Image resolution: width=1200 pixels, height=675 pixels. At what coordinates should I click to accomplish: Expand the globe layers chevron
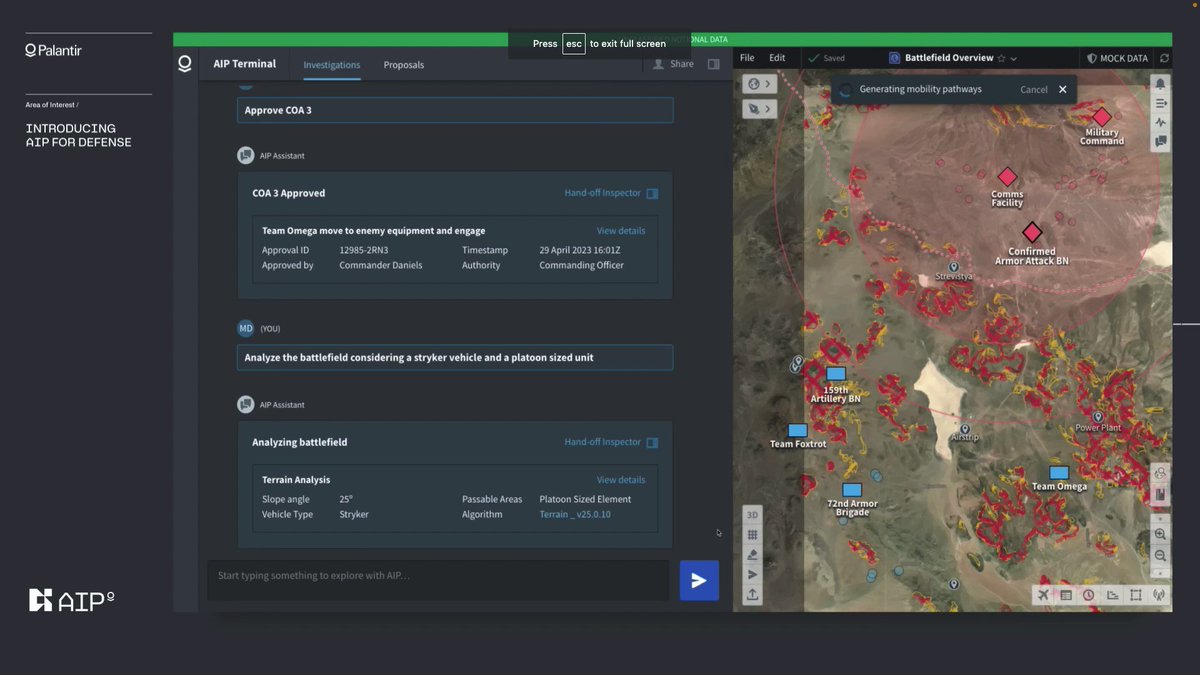(768, 84)
